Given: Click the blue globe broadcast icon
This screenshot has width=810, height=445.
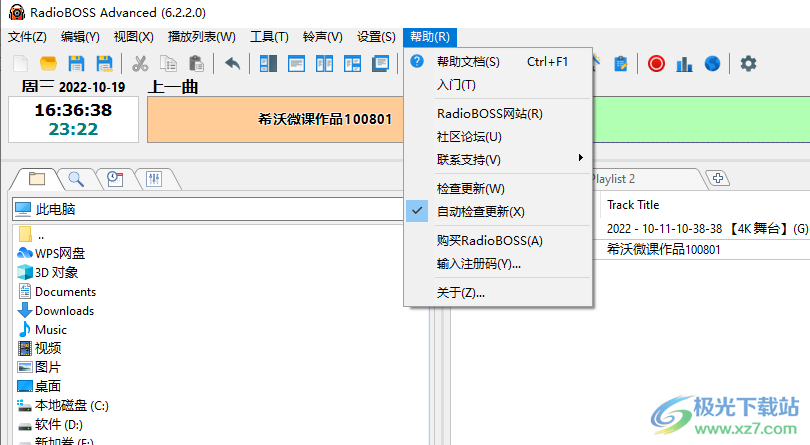Looking at the screenshot, I should click(x=712, y=64).
